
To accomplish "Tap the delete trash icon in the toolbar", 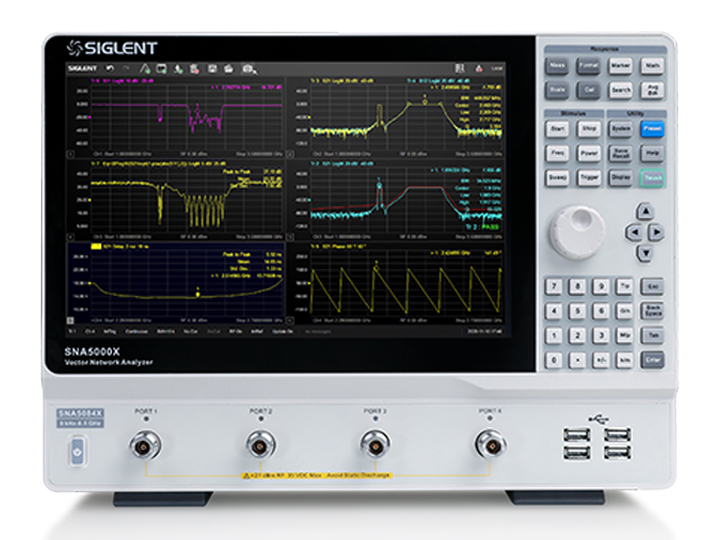I will point(195,68).
